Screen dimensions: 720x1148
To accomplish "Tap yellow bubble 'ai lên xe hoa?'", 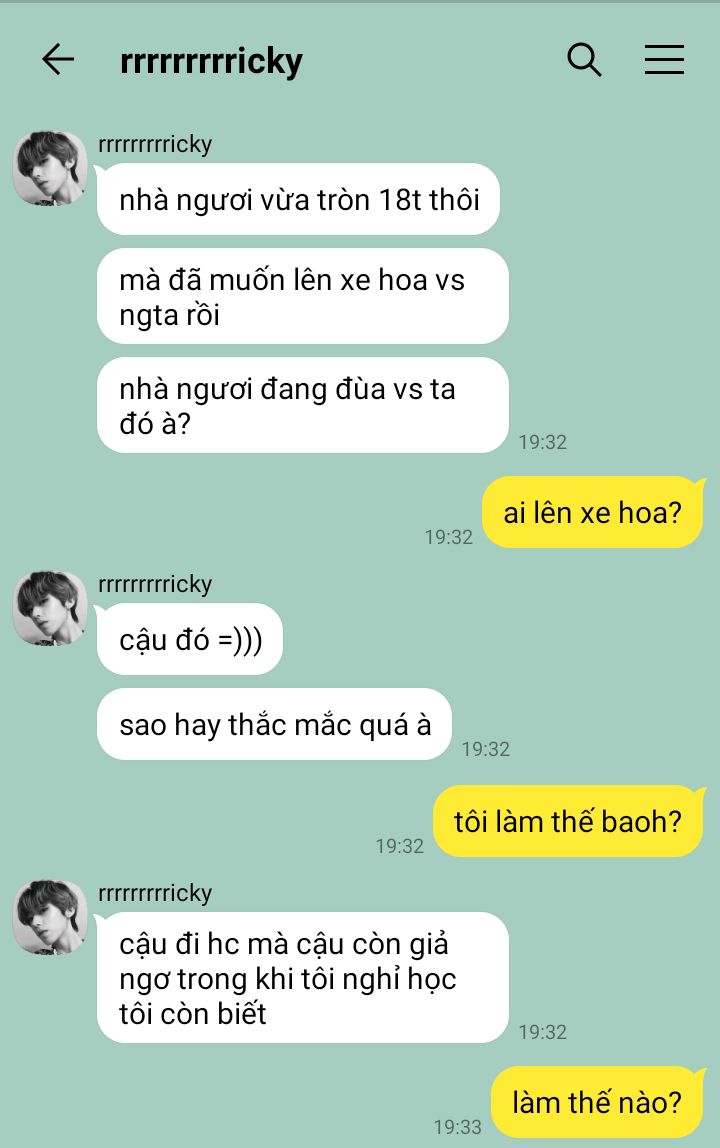I will coord(593,512).
